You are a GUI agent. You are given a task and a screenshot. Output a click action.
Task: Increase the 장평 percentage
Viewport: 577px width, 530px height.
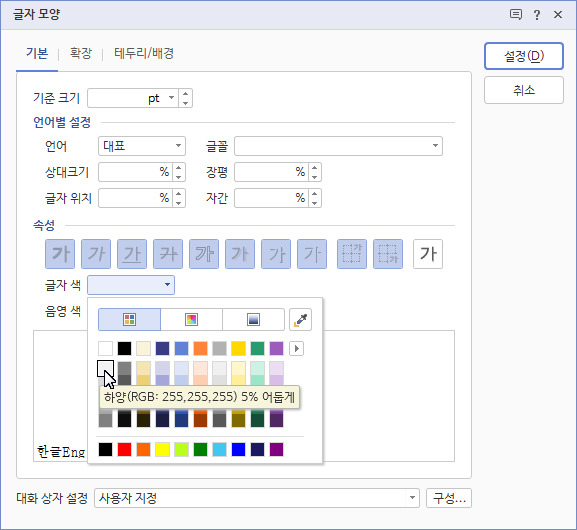[x=315, y=168]
